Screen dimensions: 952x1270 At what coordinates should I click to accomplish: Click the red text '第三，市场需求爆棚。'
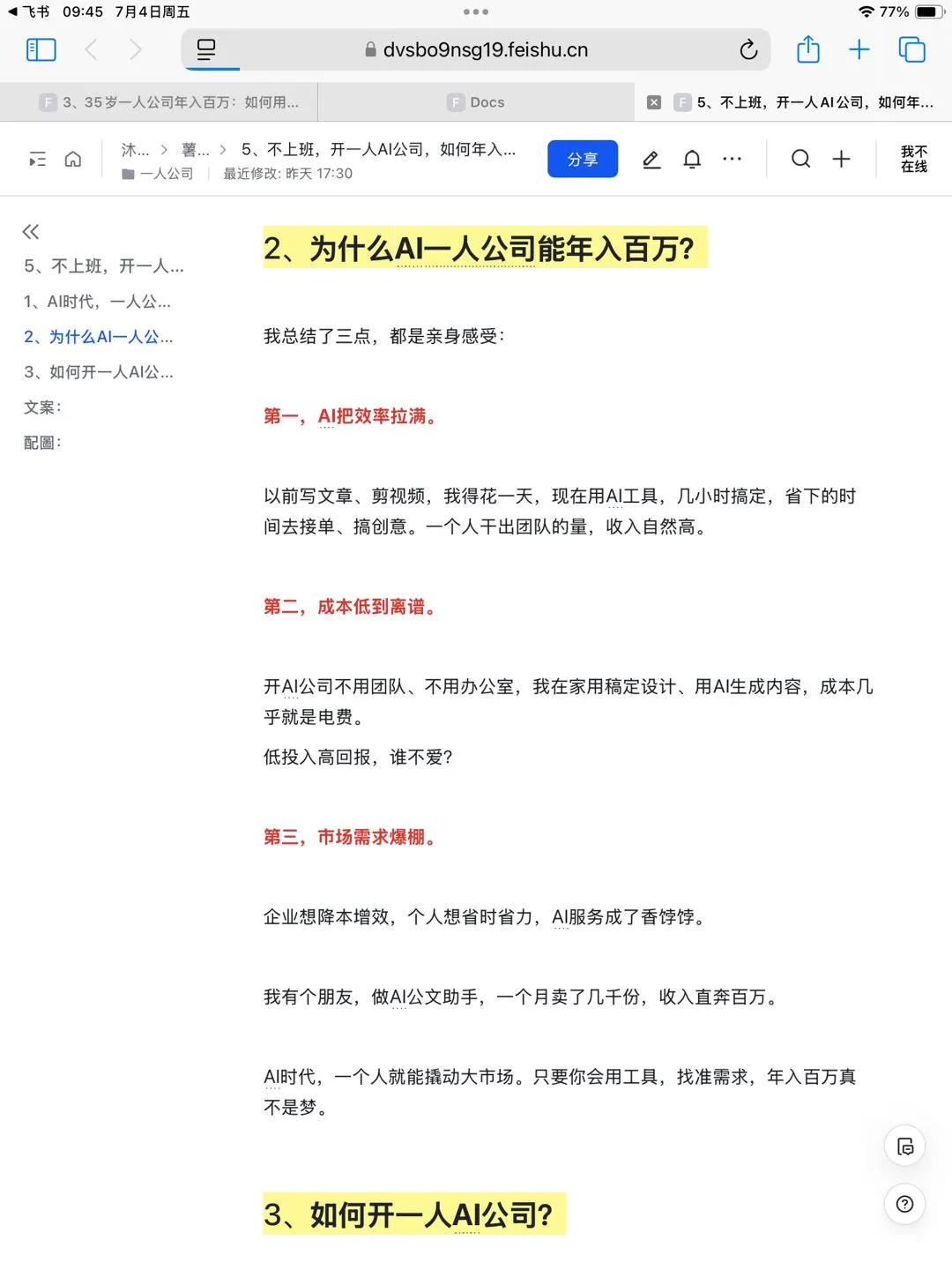coord(352,837)
